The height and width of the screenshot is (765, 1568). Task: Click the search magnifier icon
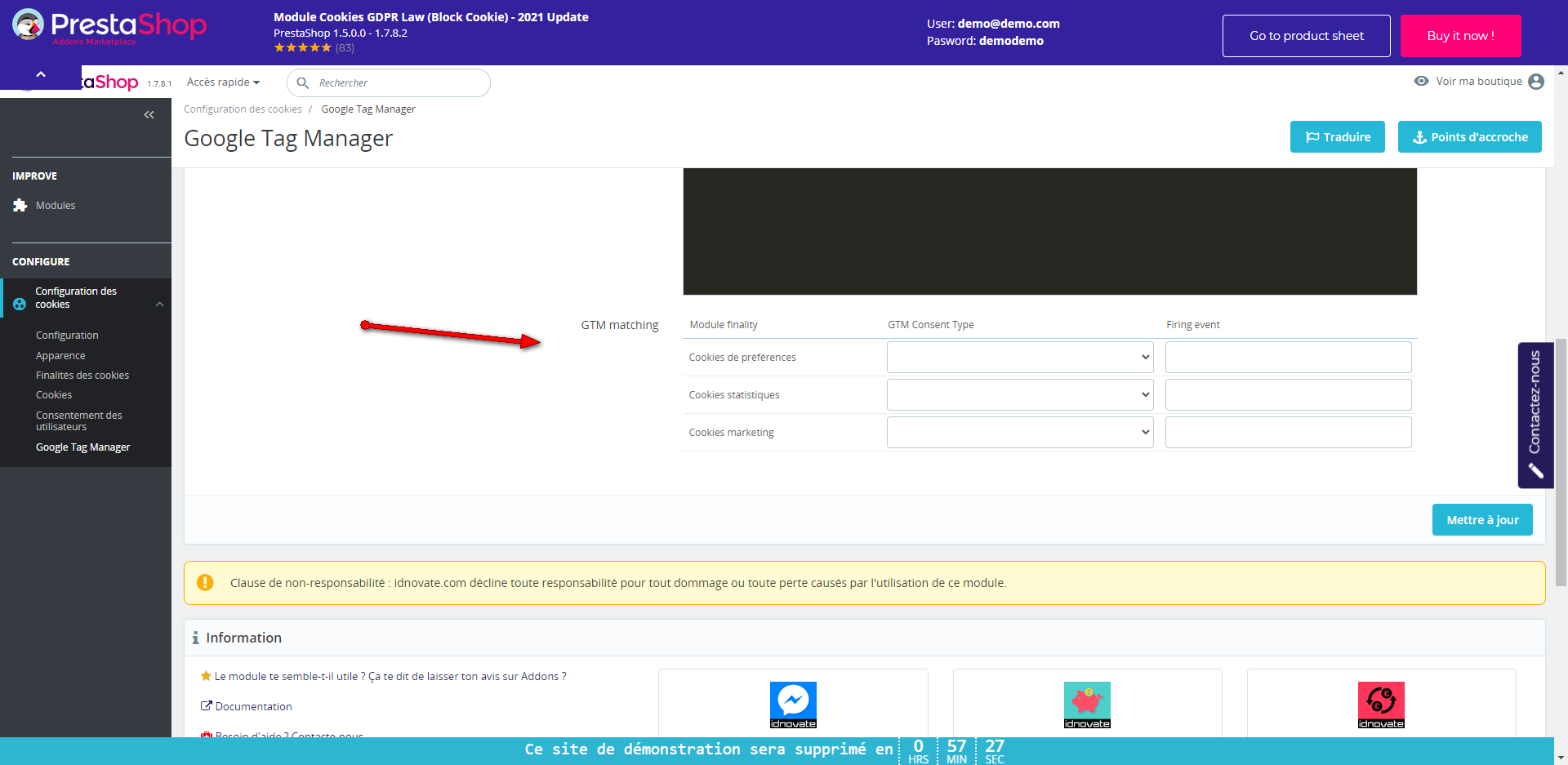pyautogui.click(x=302, y=82)
